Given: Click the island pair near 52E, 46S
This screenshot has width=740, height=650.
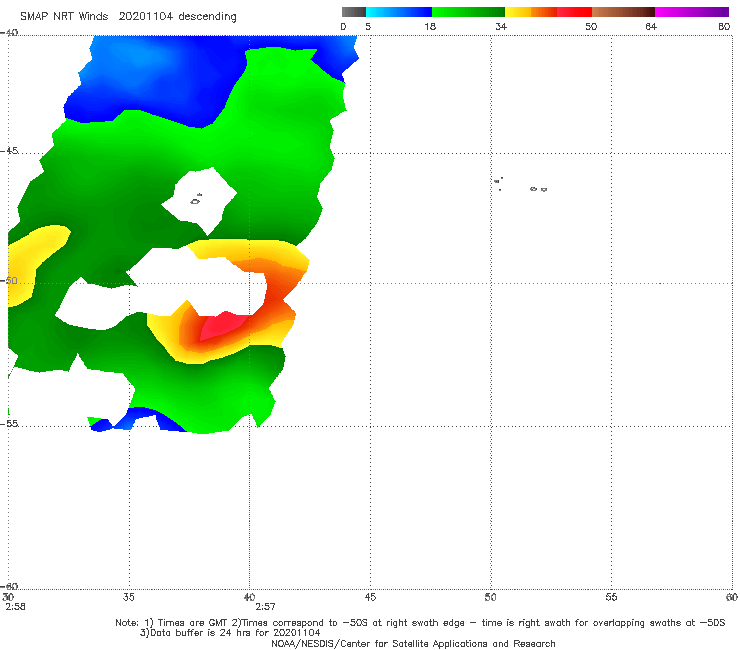Looking at the screenshot, I should [538, 189].
